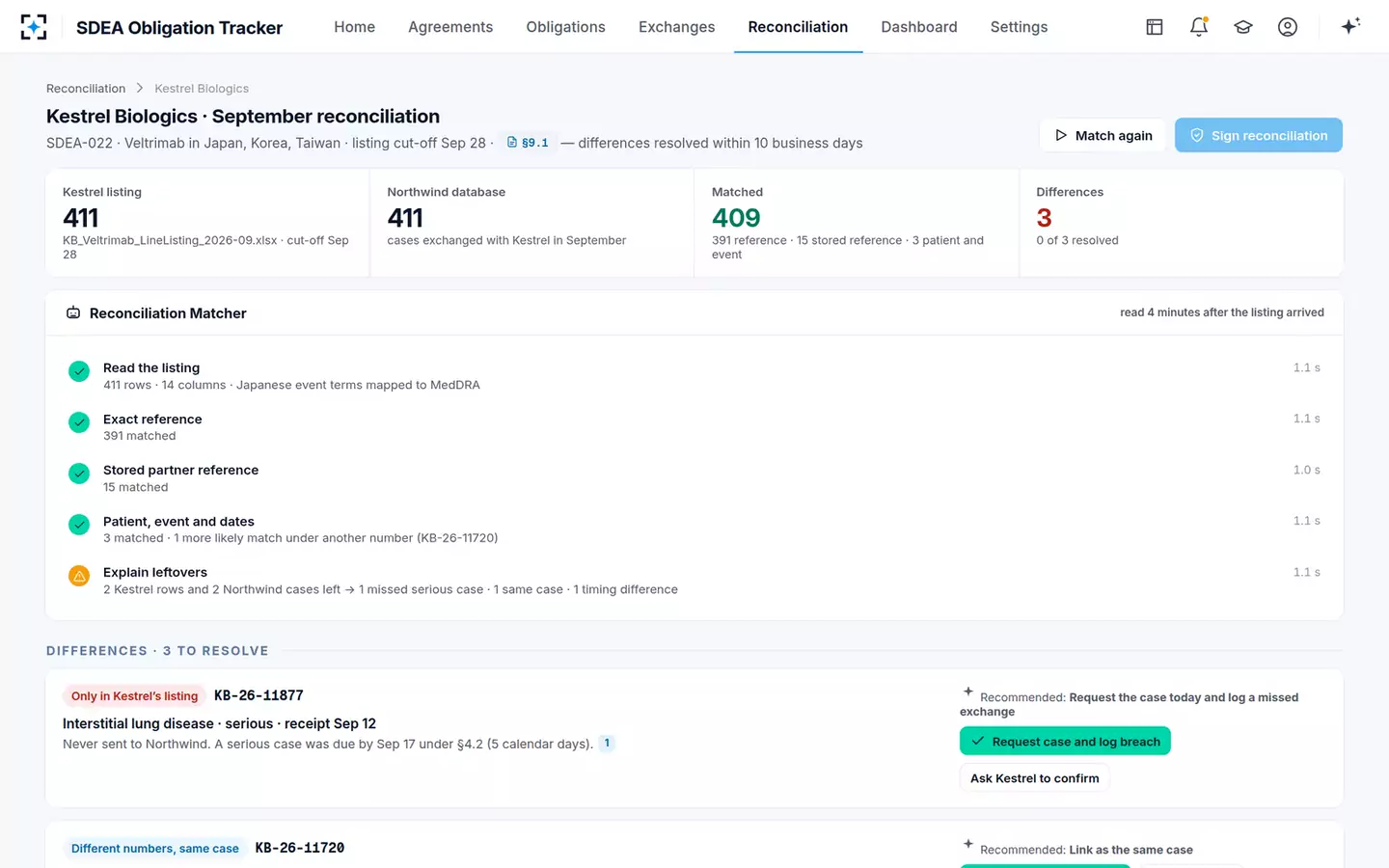Image resolution: width=1389 pixels, height=868 pixels.
Task: Click the green check beside Read the listing
Action: tap(79, 371)
